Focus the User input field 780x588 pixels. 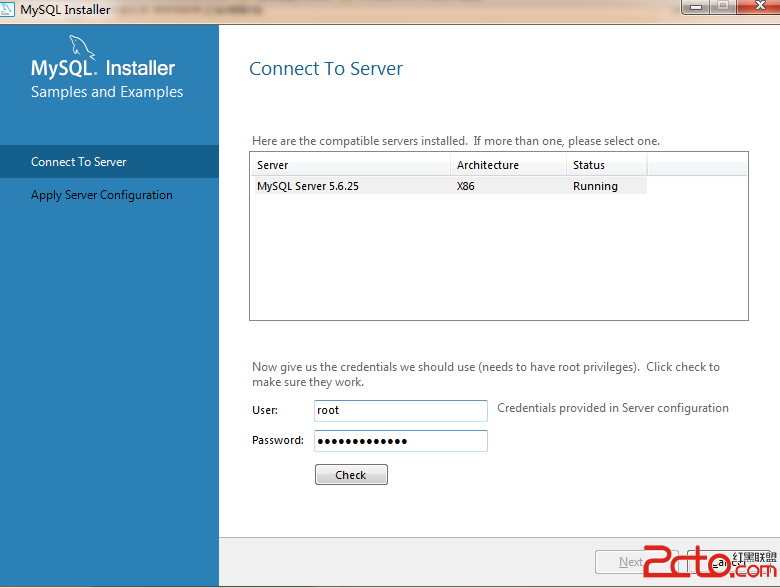coord(400,410)
